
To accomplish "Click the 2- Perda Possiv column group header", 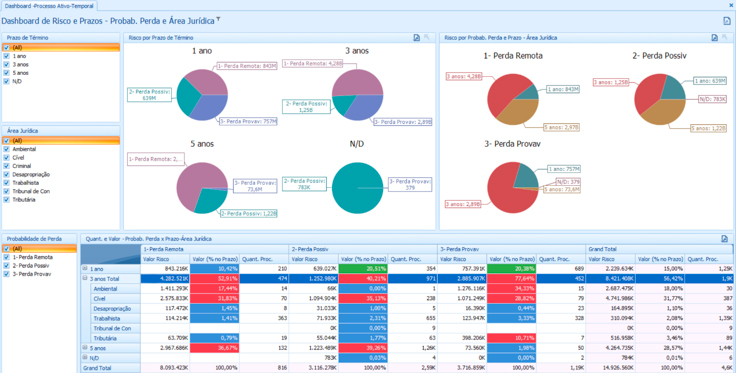I will pyautogui.click(x=363, y=249).
